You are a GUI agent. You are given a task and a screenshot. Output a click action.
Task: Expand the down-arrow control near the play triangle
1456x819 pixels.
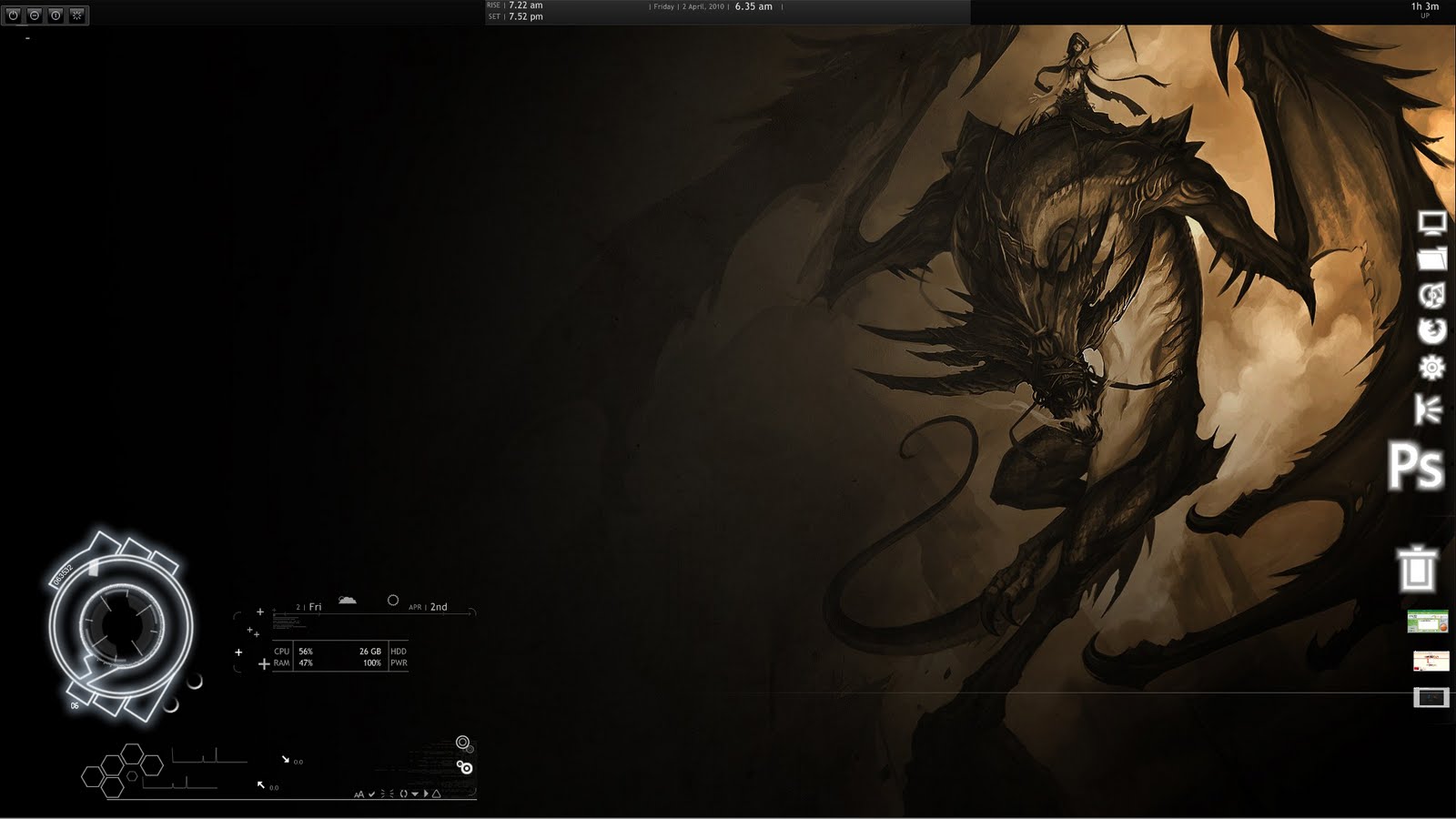[x=416, y=794]
